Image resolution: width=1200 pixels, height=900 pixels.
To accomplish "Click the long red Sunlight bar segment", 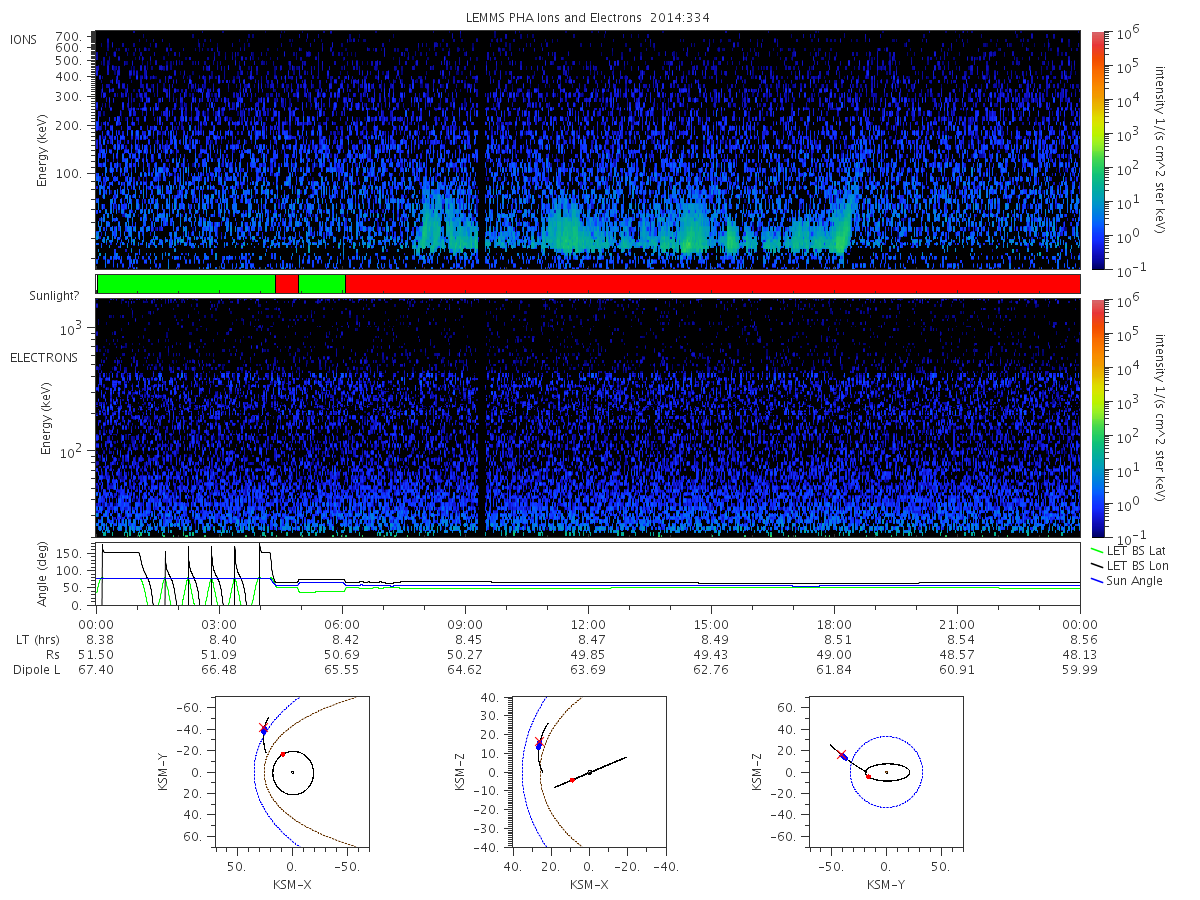I will [x=712, y=284].
